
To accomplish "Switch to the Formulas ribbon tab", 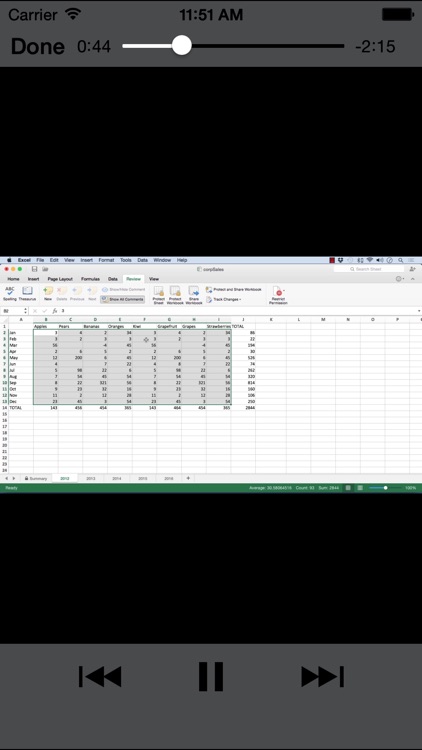I will tap(90, 279).
